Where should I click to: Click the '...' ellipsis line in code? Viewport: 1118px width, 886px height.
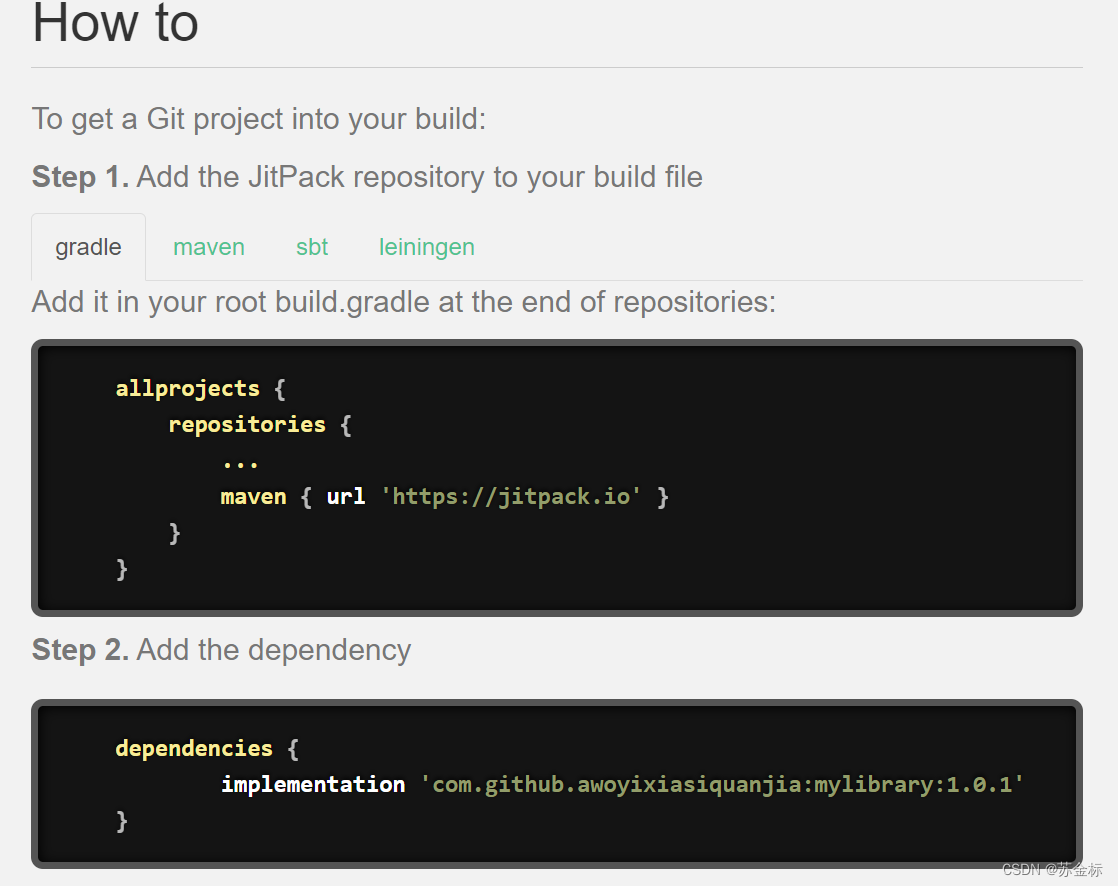click(x=240, y=465)
